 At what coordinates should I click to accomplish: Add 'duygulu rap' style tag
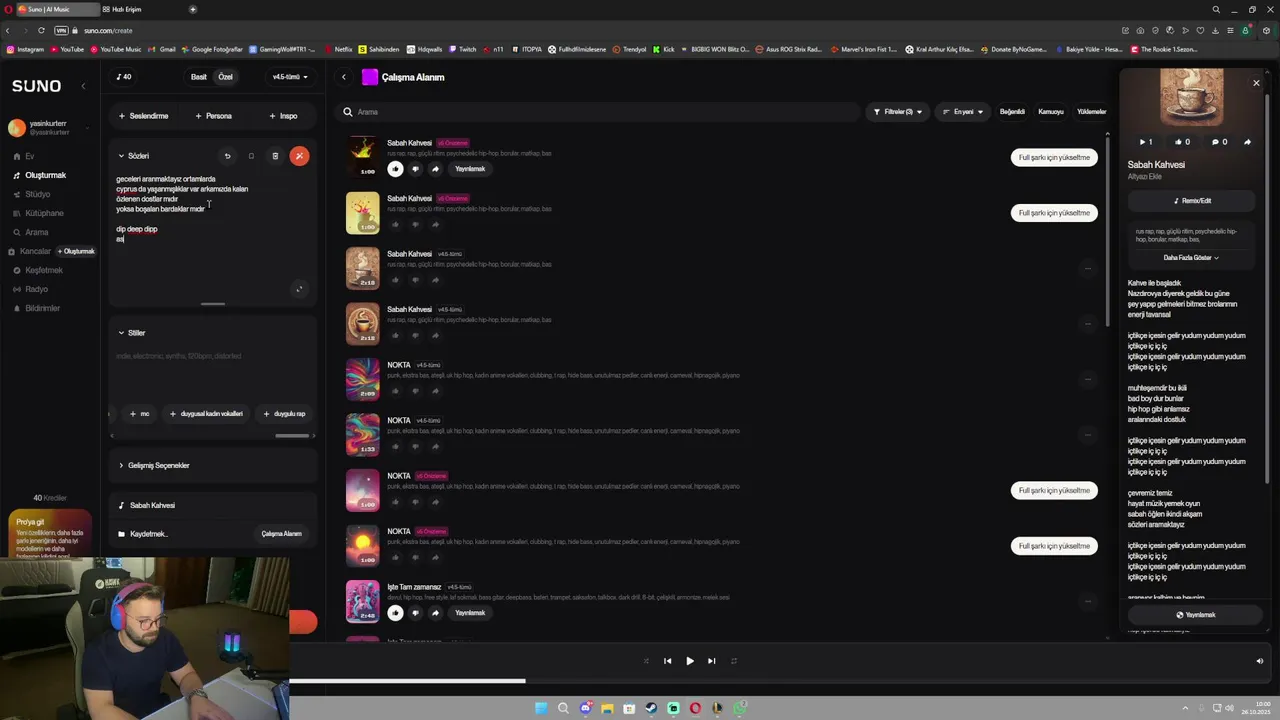tap(284, 414)
